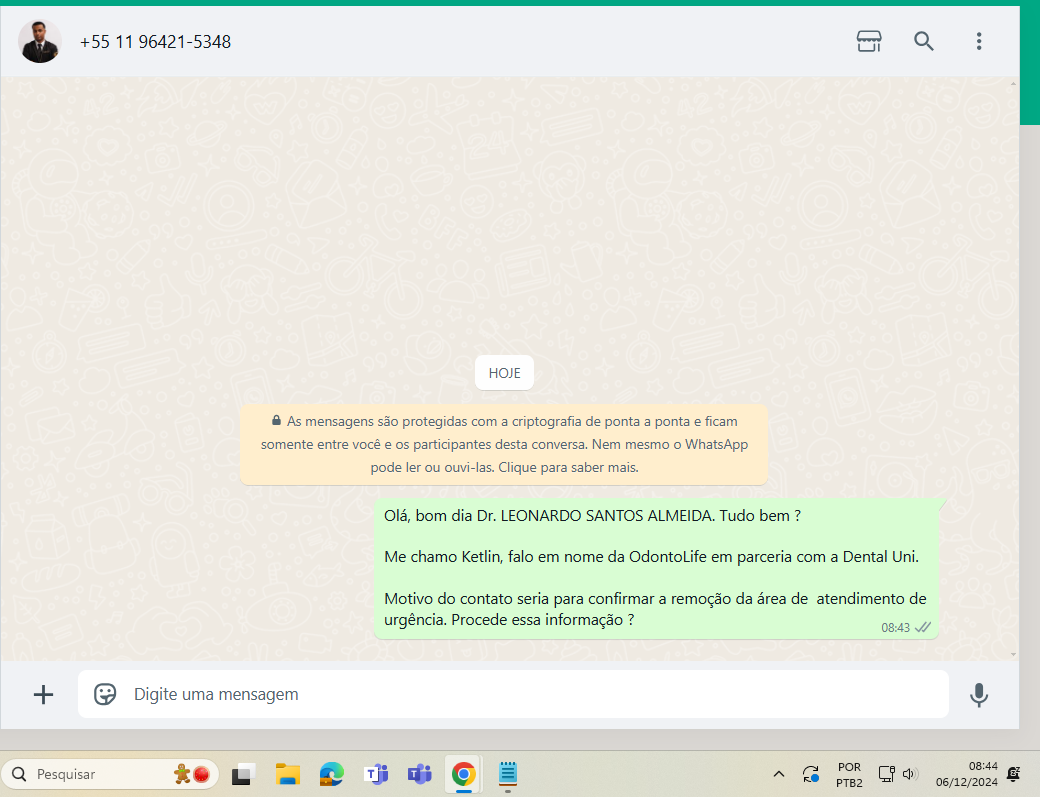Click the network connection tray icon
1040x797 pixels.
(886, 774)
